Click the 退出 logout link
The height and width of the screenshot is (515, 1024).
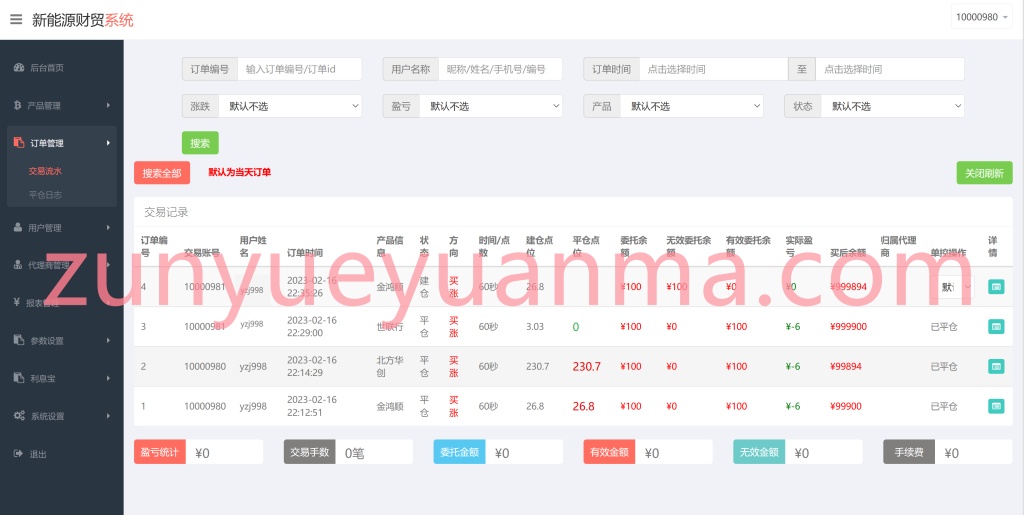[38, 454]
